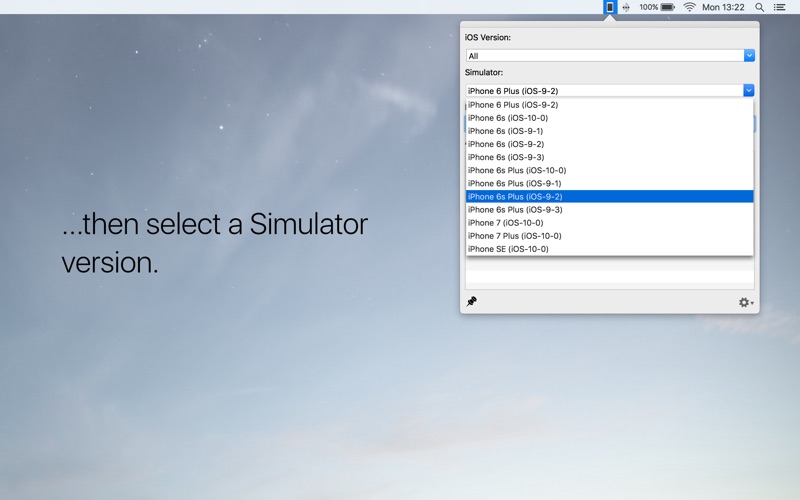Image resolution: width=800 pixels, height=500 pixels.
Task: Choose iPhone SE (iOS-10-0) from list
Action: click(608, 249)
